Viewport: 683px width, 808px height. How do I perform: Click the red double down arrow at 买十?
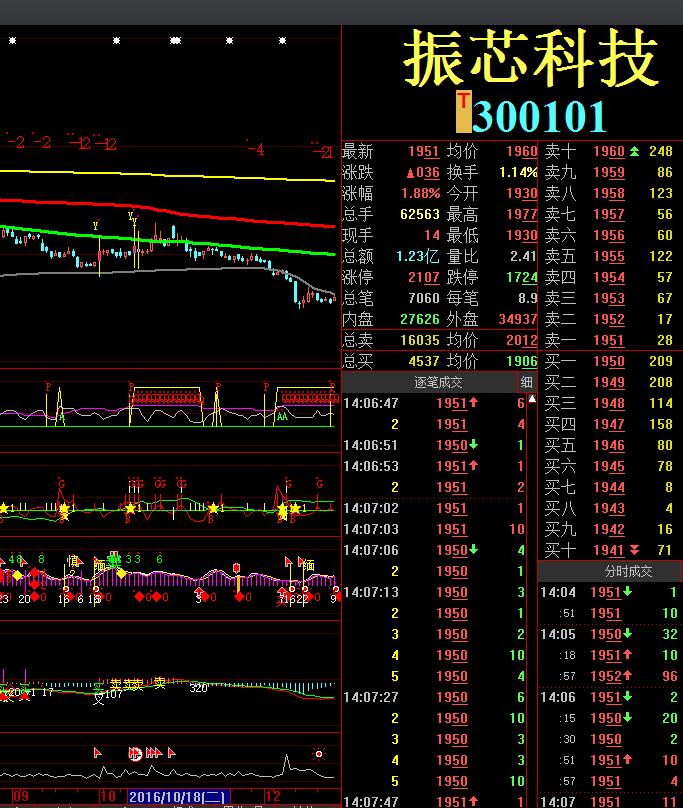[635, 550]
